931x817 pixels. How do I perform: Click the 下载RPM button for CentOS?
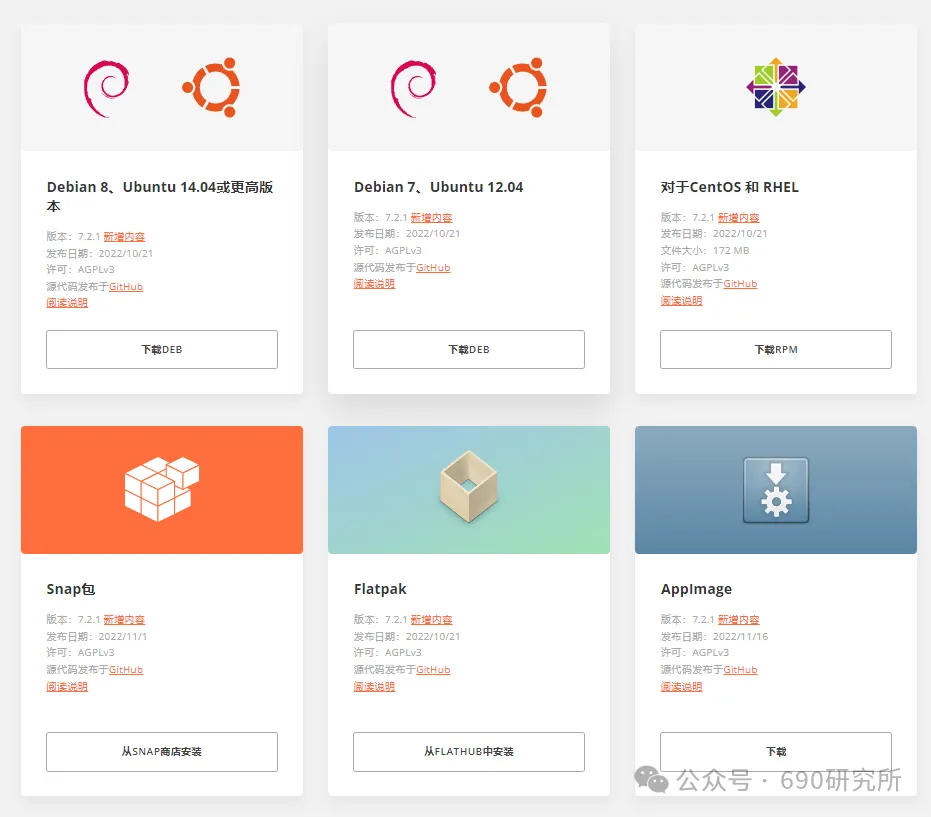tap(775, 349)
